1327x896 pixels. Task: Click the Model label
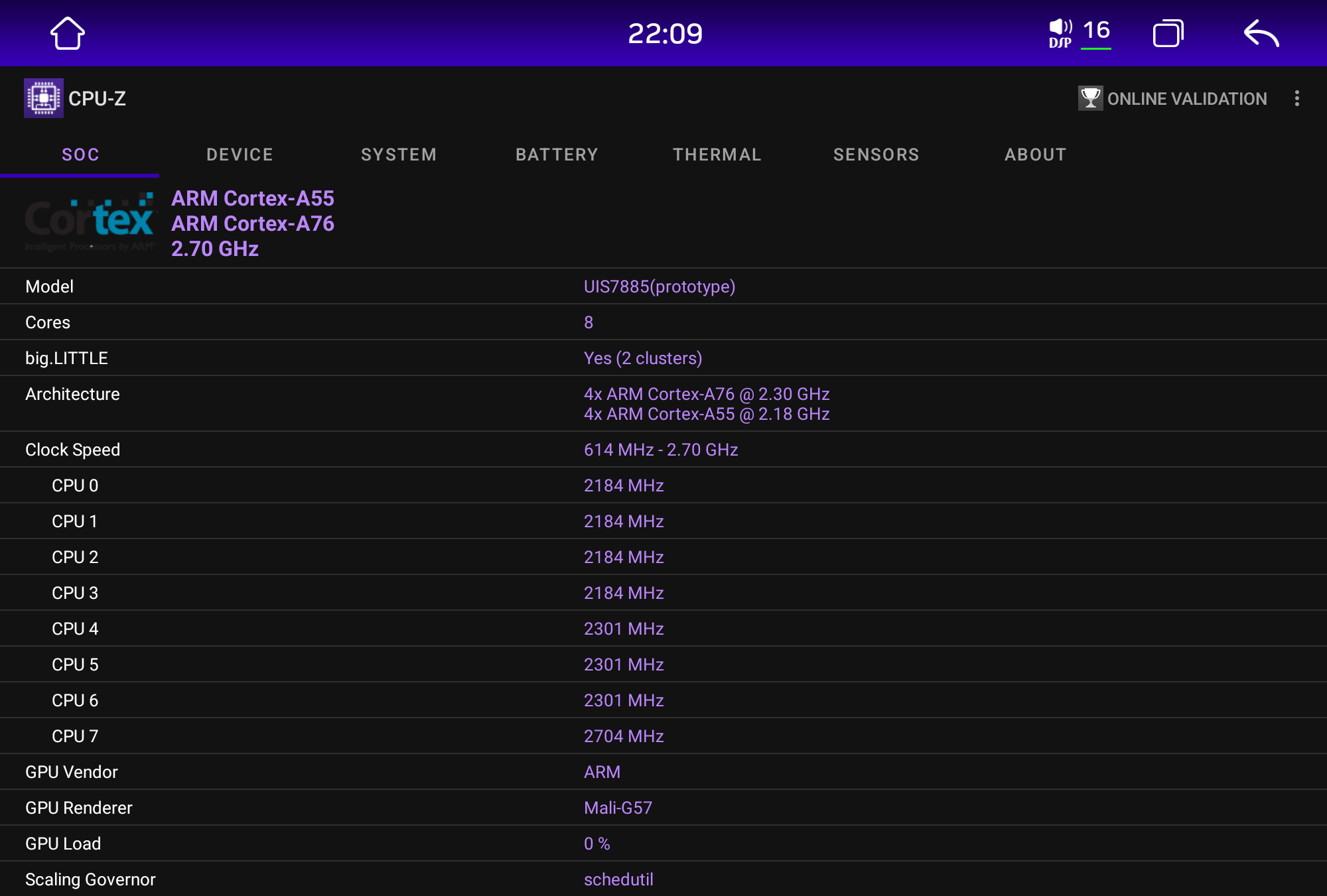49,287
